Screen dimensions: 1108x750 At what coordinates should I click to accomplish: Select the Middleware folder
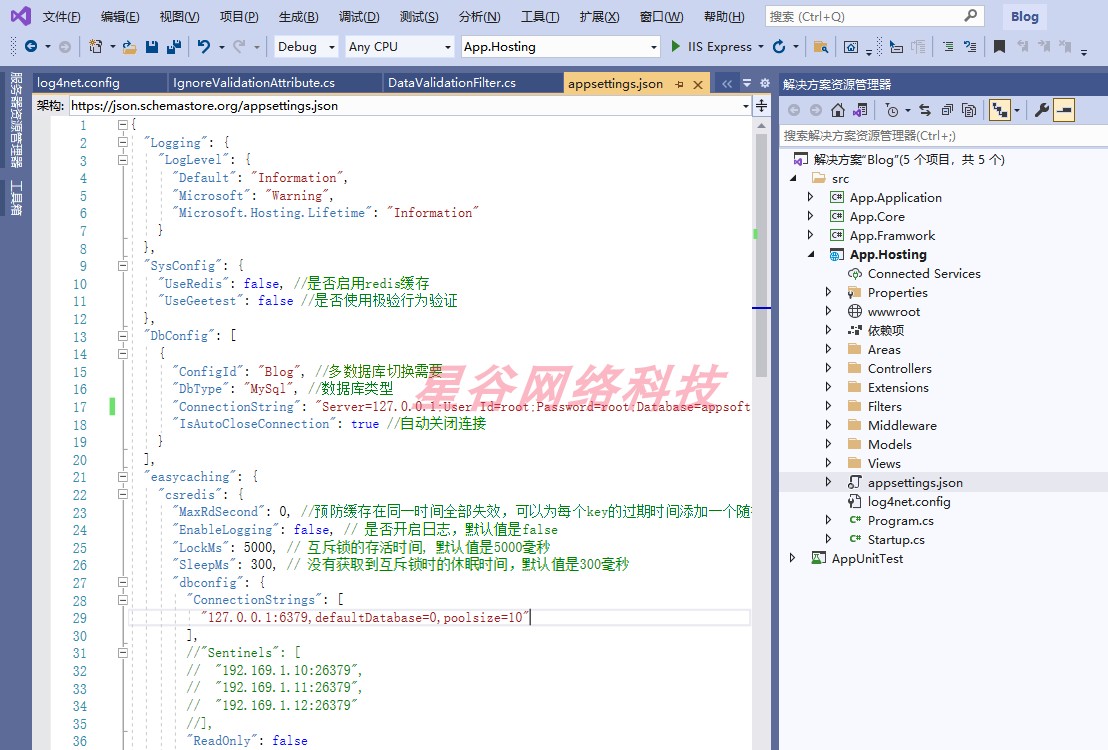[902, 426]
